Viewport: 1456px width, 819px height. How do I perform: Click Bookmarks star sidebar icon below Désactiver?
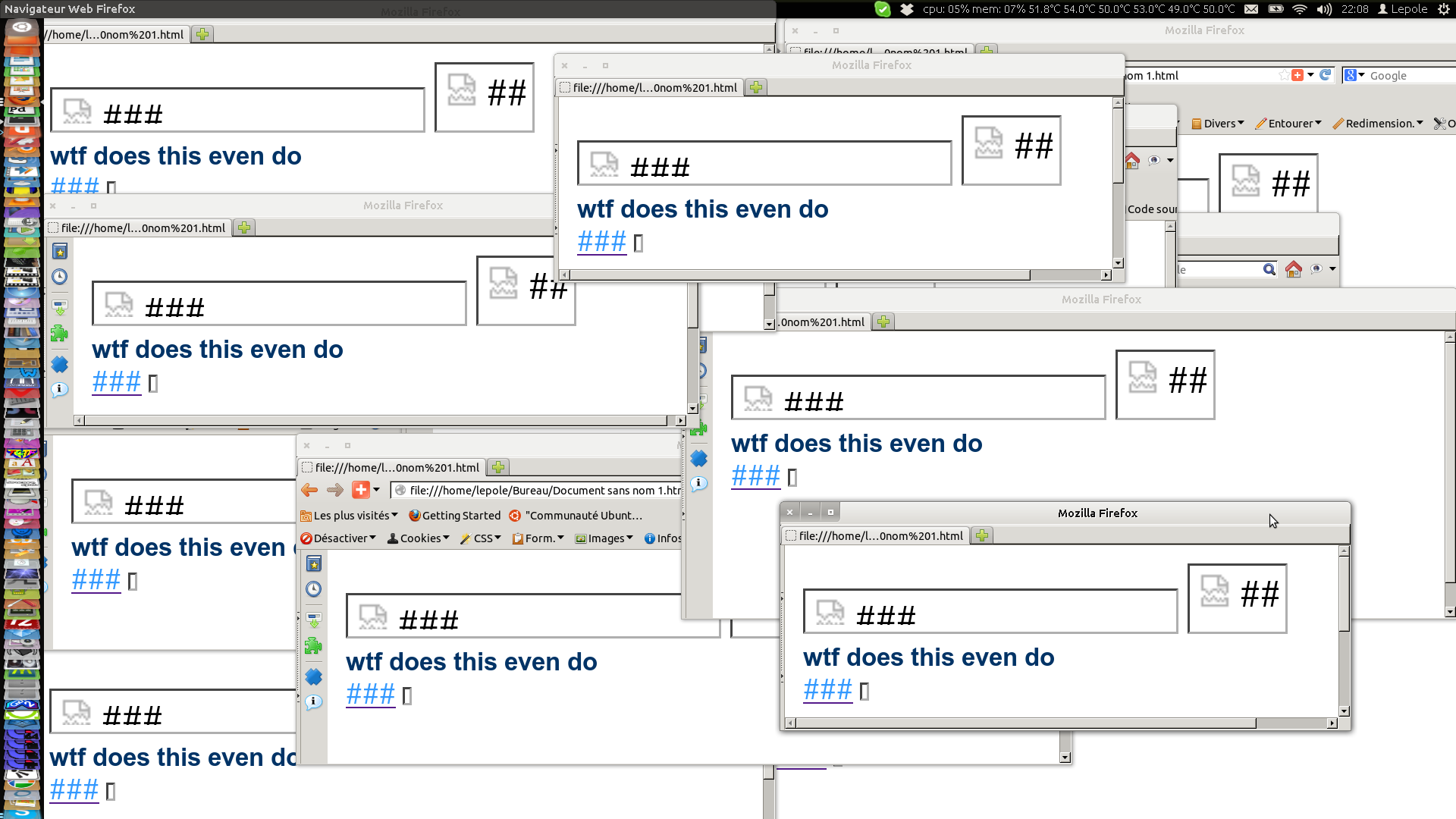[x=313, y=563]
